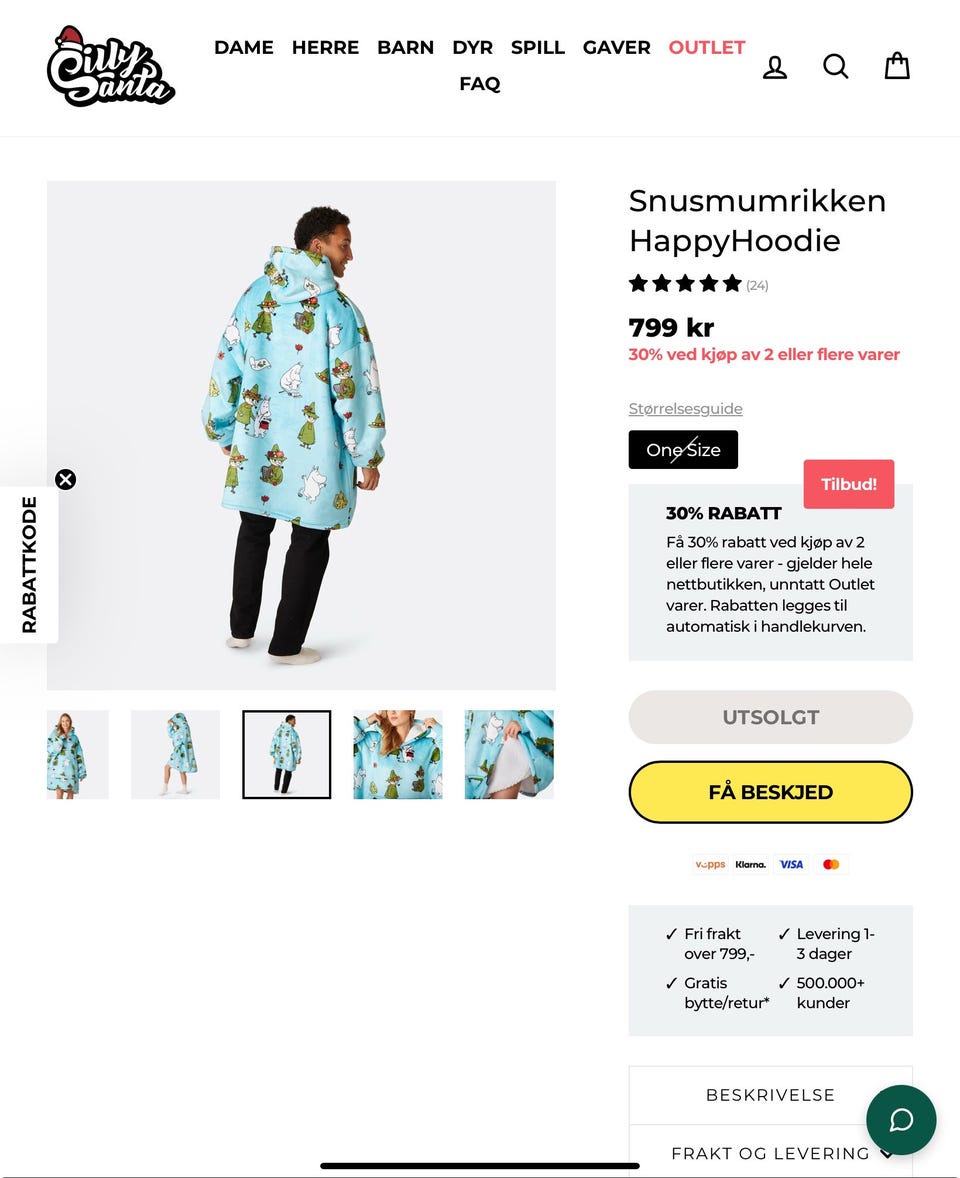Click the Få beskjed button
This screenshot has width=960, height=1178.
point(771,792)
